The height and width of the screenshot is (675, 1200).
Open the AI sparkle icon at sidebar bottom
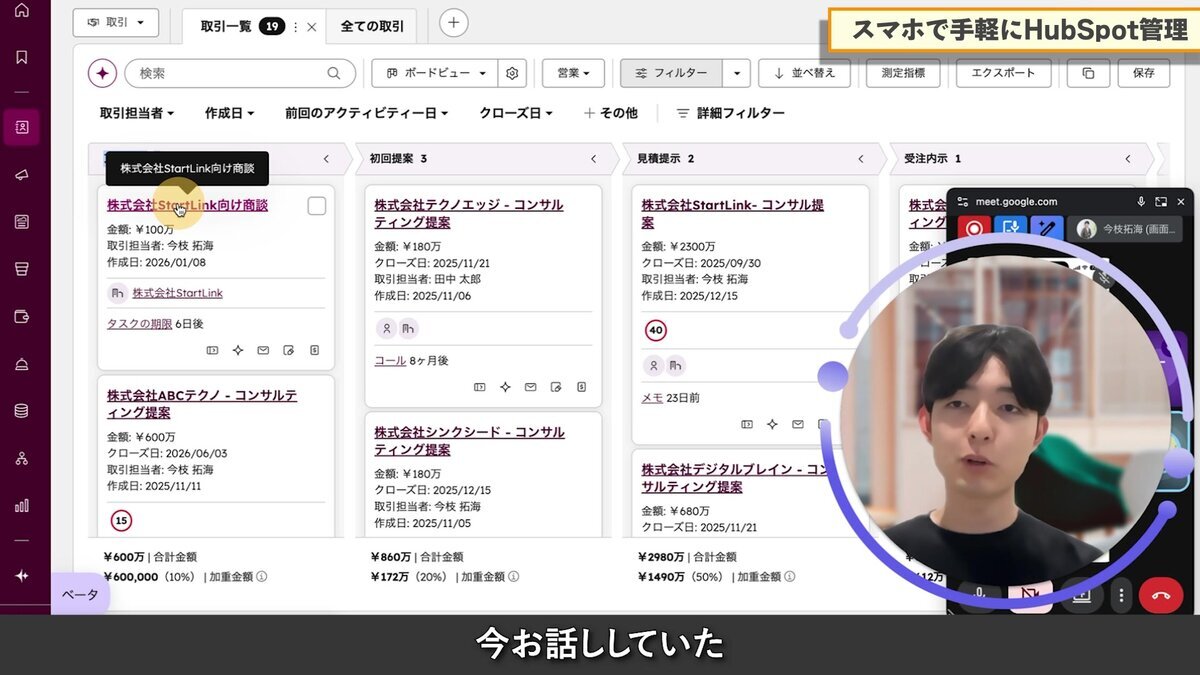tap(22, 575)
